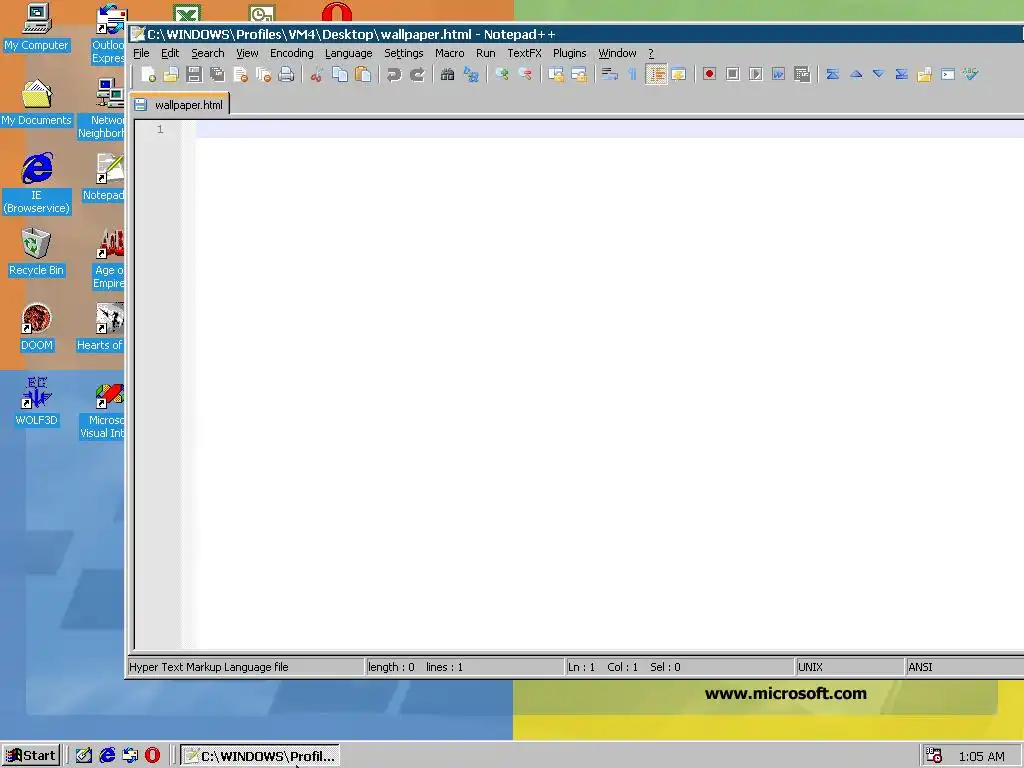Toggle Show All Characters pilcrow icon
This screenshot has height=768, width=1024.
click(632, 74)
